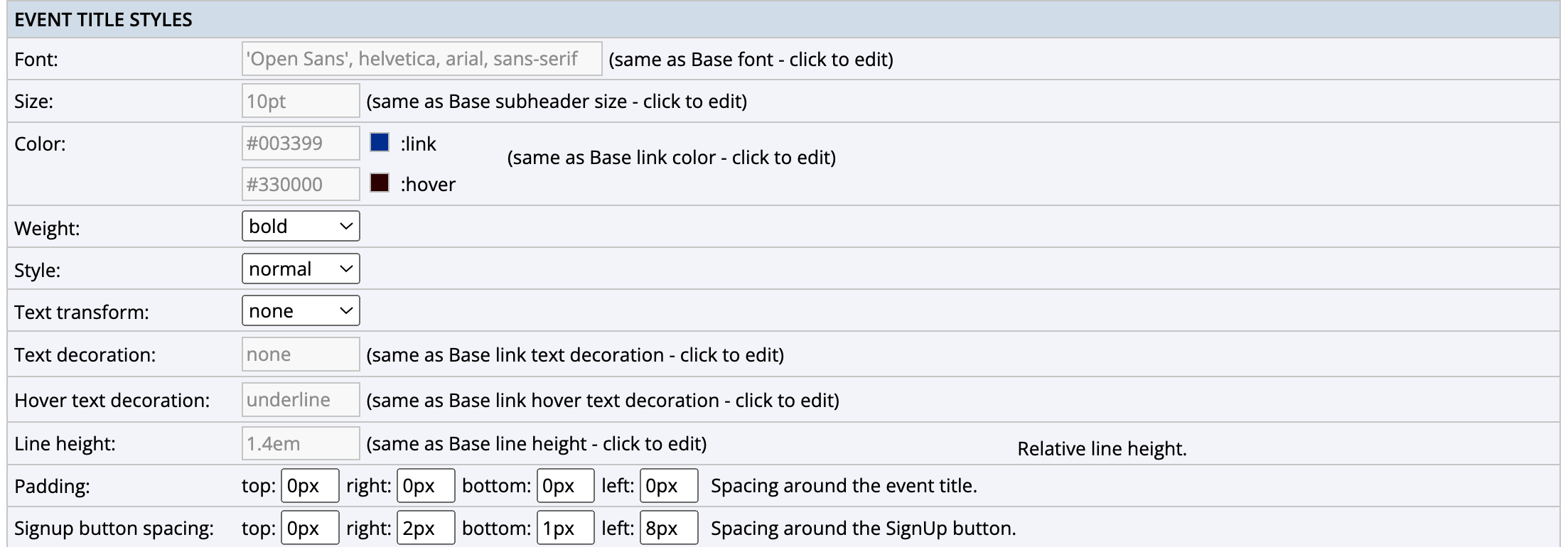Click Signup button spacing right field
1568x547 pixels.
[426, 529]
